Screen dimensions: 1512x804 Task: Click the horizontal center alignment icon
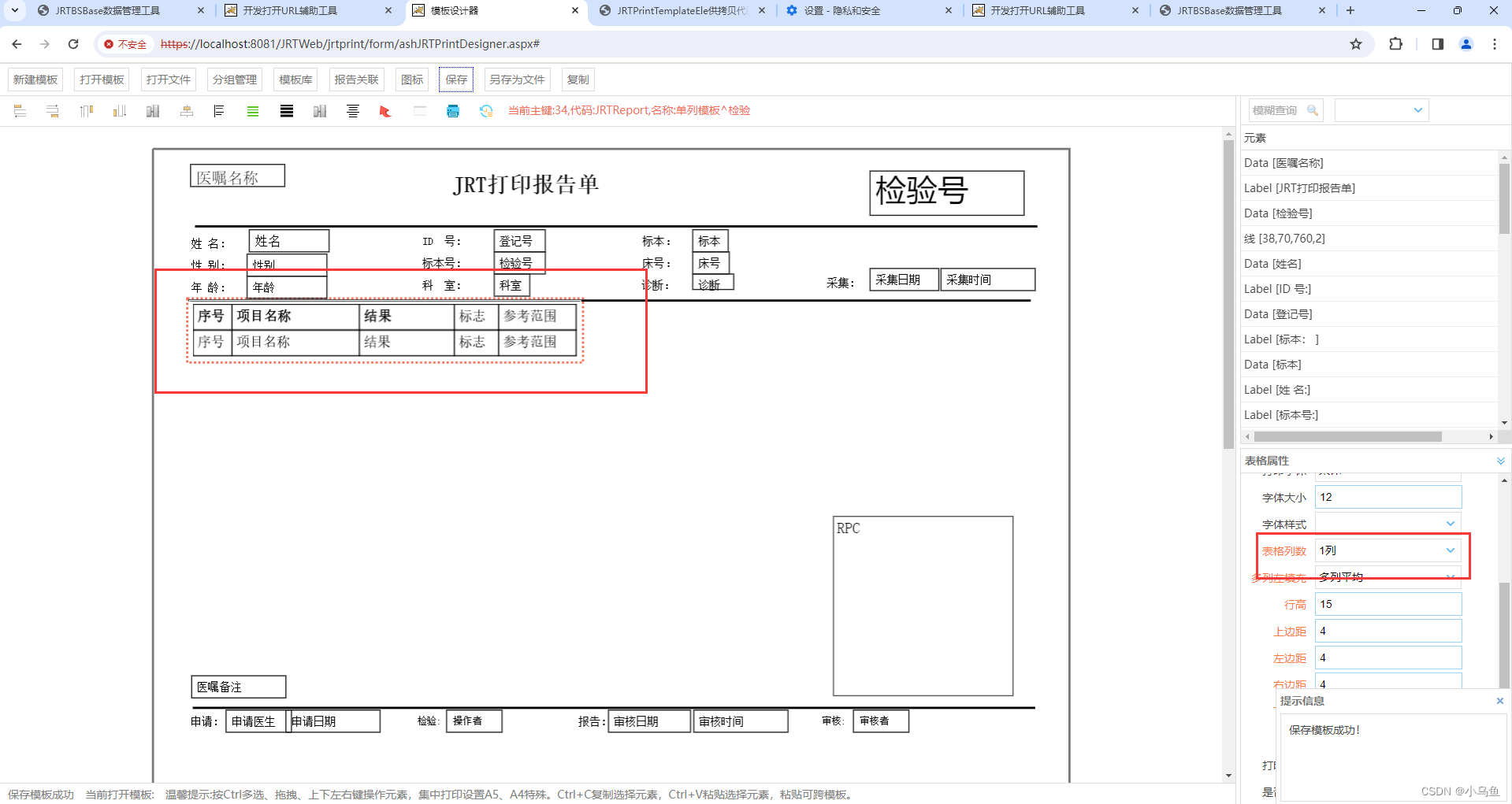coord(187,111)
